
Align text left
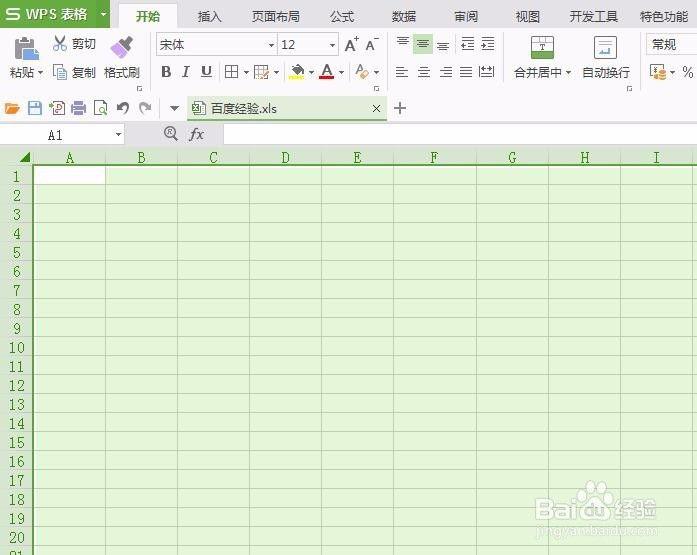[x=402, y=72]
